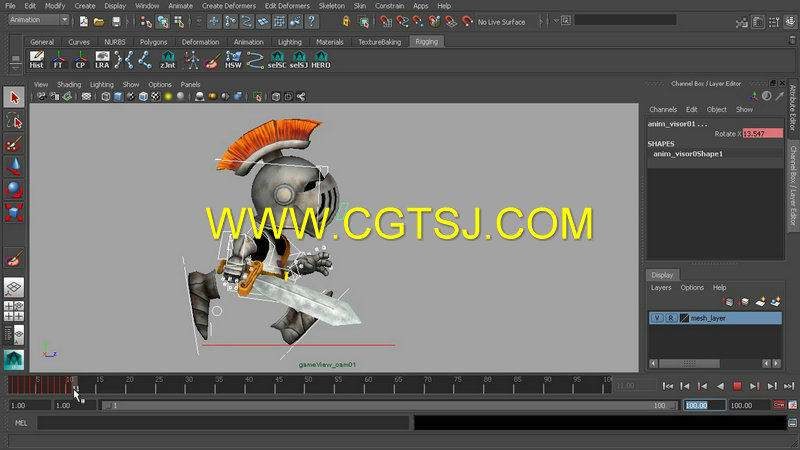The width and height of the screenshot is (800, 450).
Task: Select the Scale tool cube icon
Action: (x=14, y=212)
